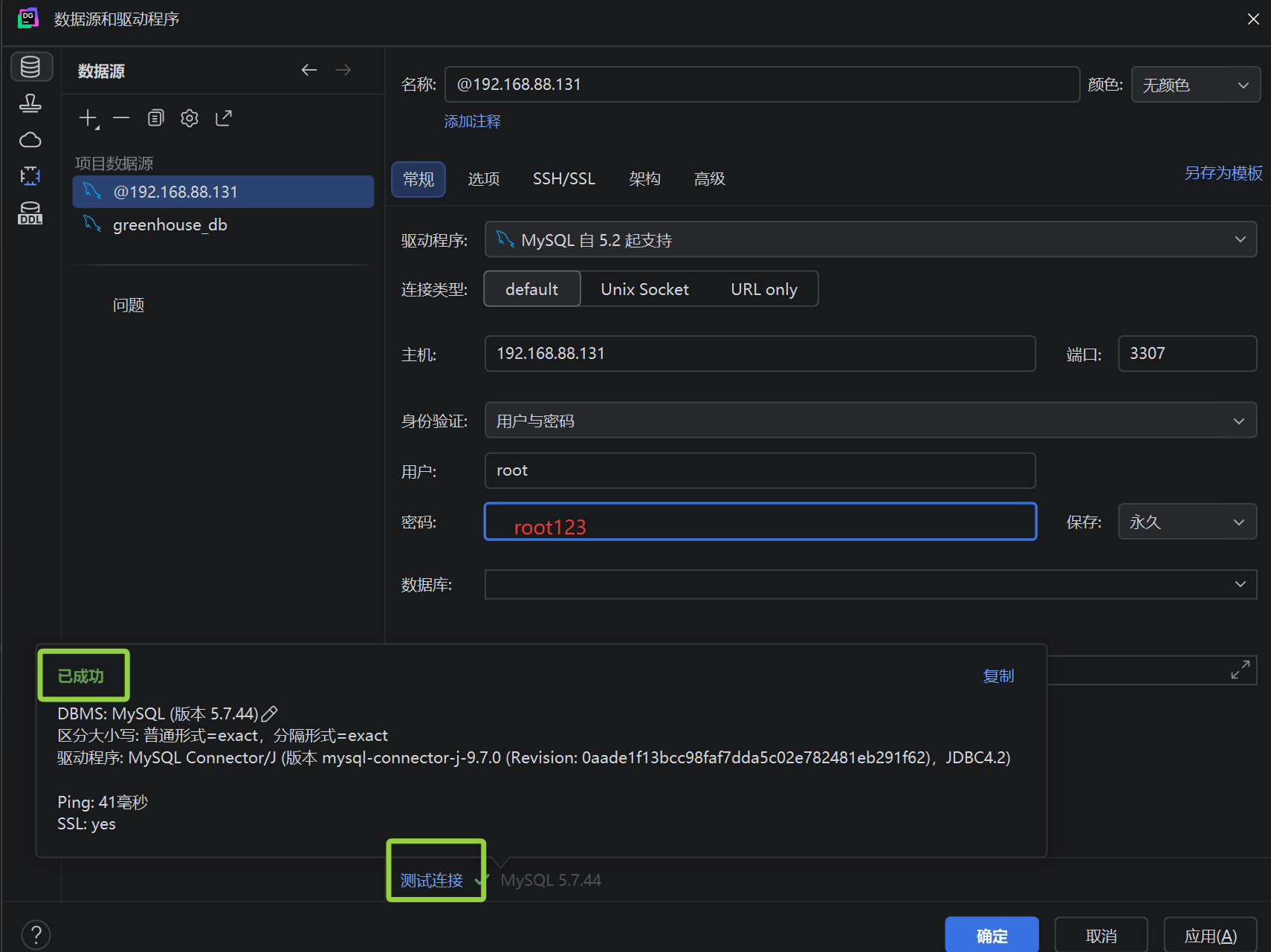The image size is (1271, 952).
Task: Click the 添加注释 link
Action: click(472, 121)
